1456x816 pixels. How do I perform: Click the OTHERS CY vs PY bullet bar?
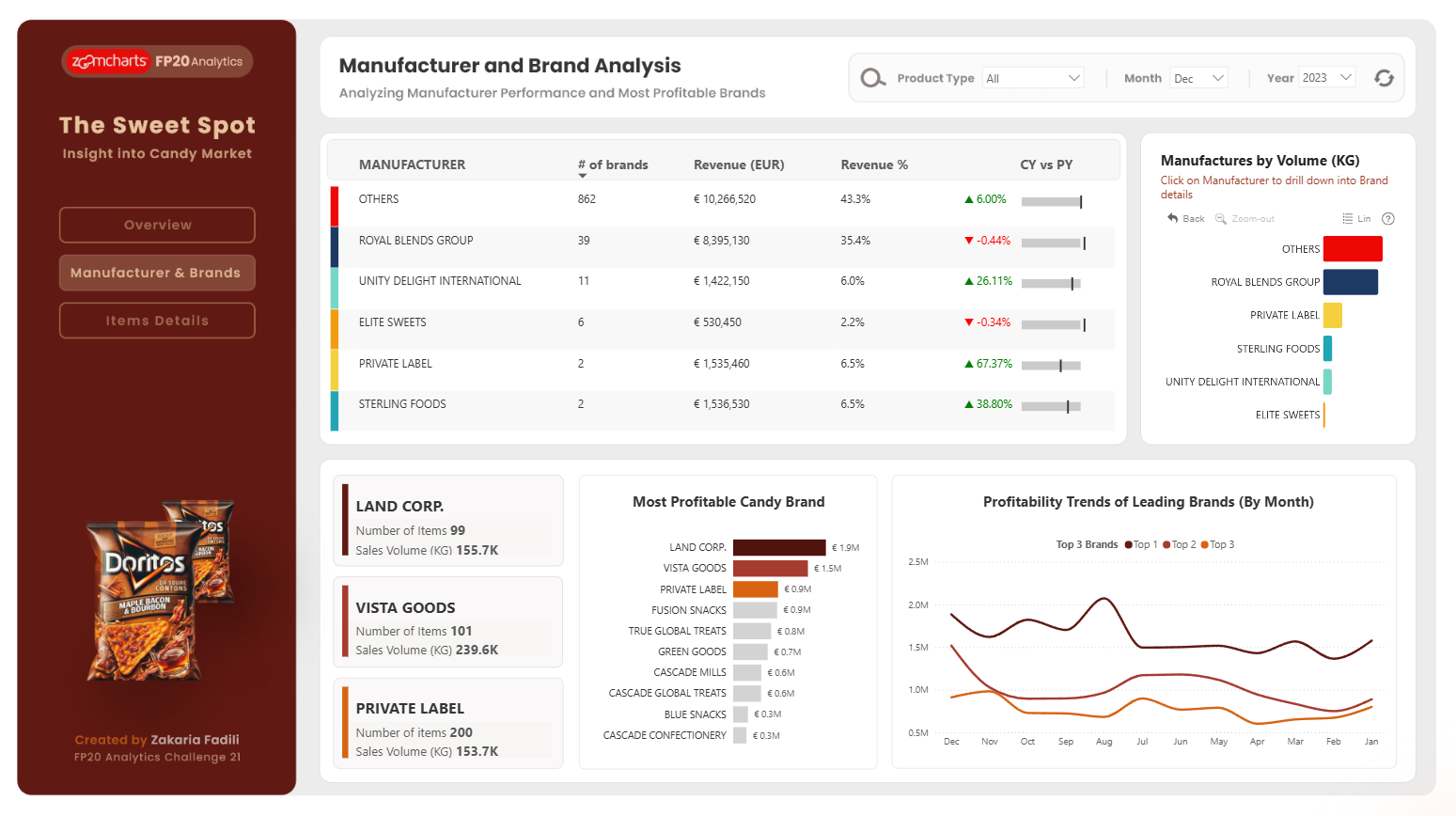(x=1052, y=201)
